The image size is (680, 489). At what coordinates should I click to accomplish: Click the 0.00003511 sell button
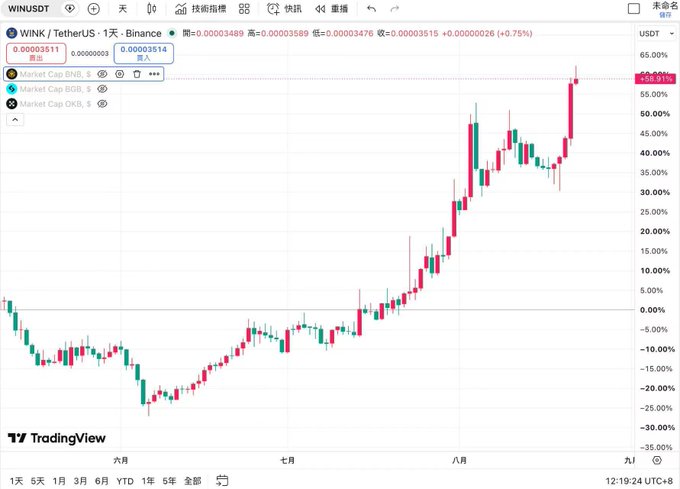point(36,53)
